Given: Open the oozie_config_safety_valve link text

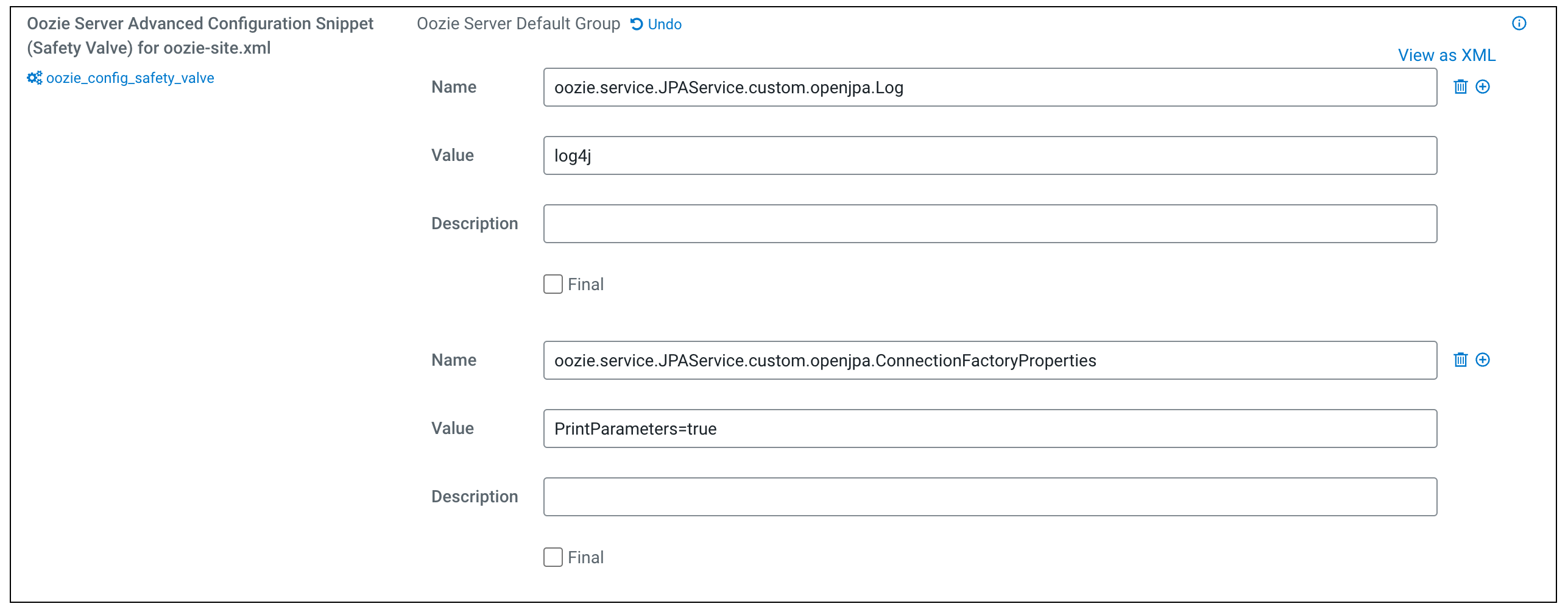Looking at the screenshot, I should [130, 78].
